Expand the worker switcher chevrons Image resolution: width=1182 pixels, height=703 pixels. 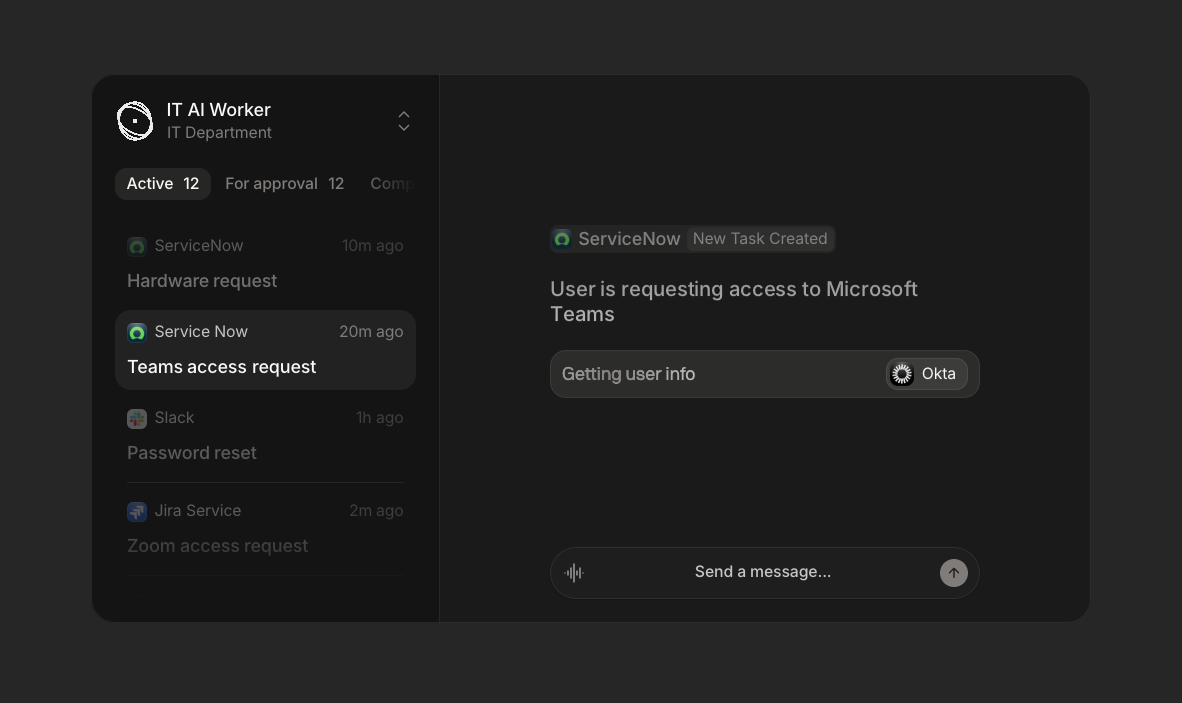pyautogui.click(x=404, y=121)
